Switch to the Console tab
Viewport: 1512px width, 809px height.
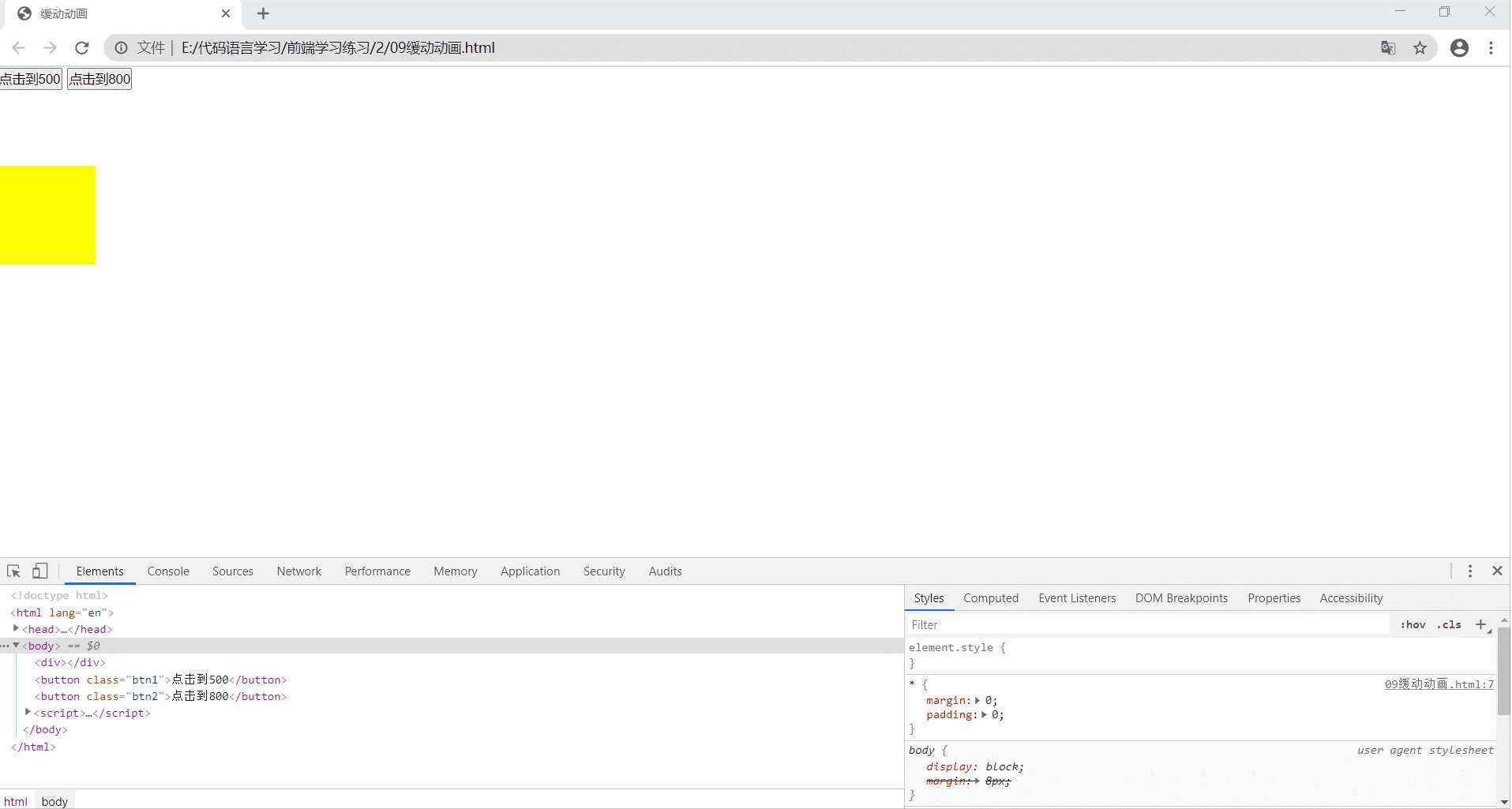coord(168,571)
